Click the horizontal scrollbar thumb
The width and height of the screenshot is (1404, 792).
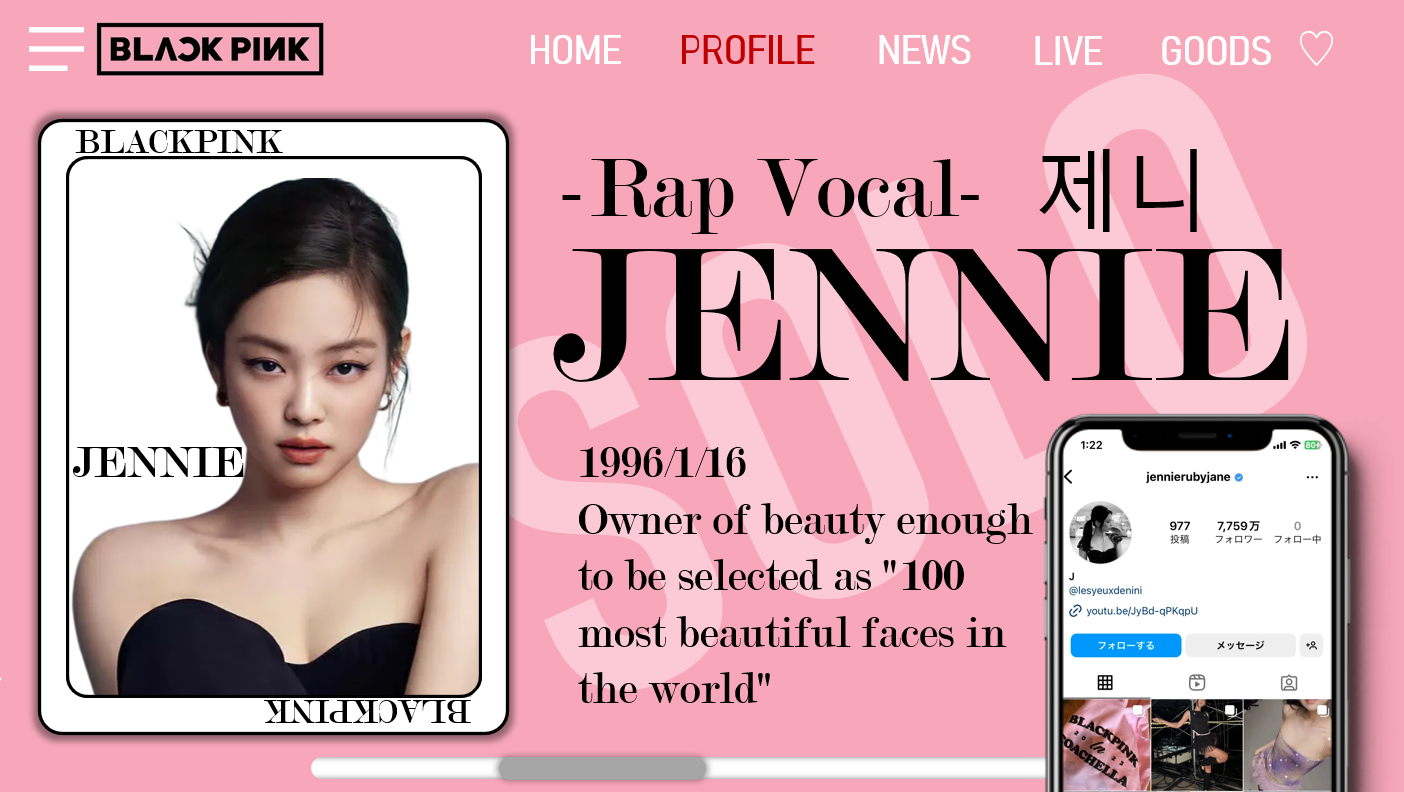(602, 768)
